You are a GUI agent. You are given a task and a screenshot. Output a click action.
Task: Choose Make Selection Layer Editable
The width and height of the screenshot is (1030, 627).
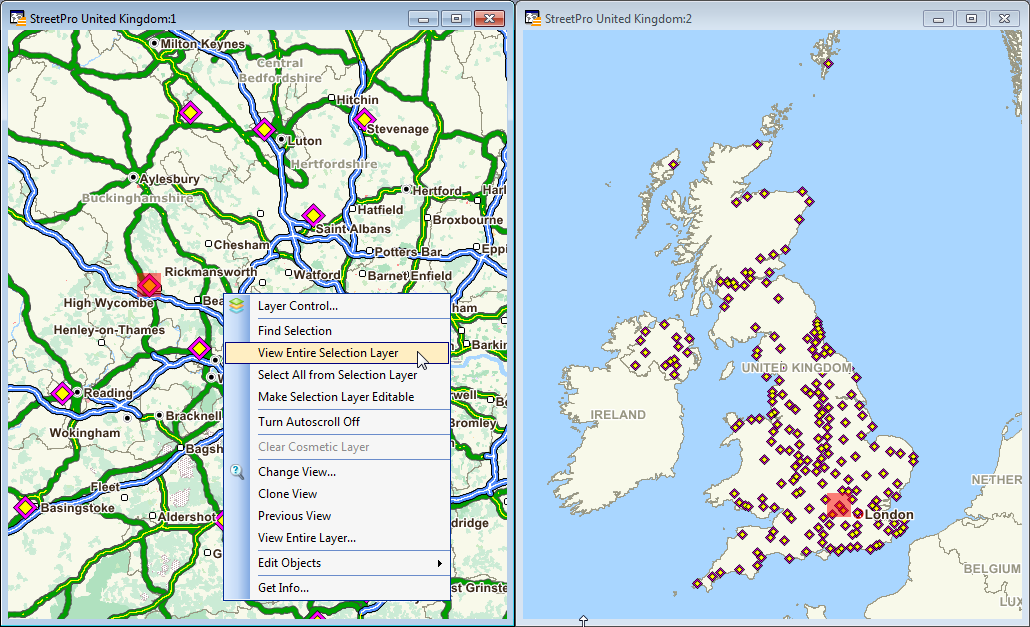pyautogui.click(x=337, y=397)
